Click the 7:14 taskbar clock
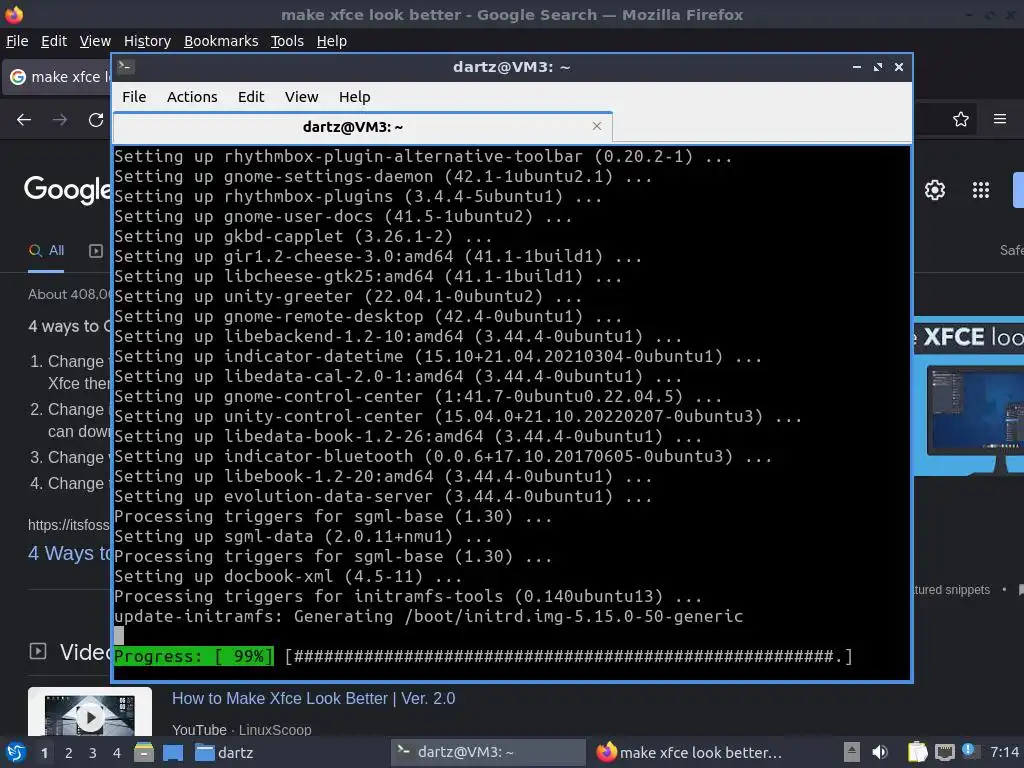The image size is (1024, 768). (1004, 752)
